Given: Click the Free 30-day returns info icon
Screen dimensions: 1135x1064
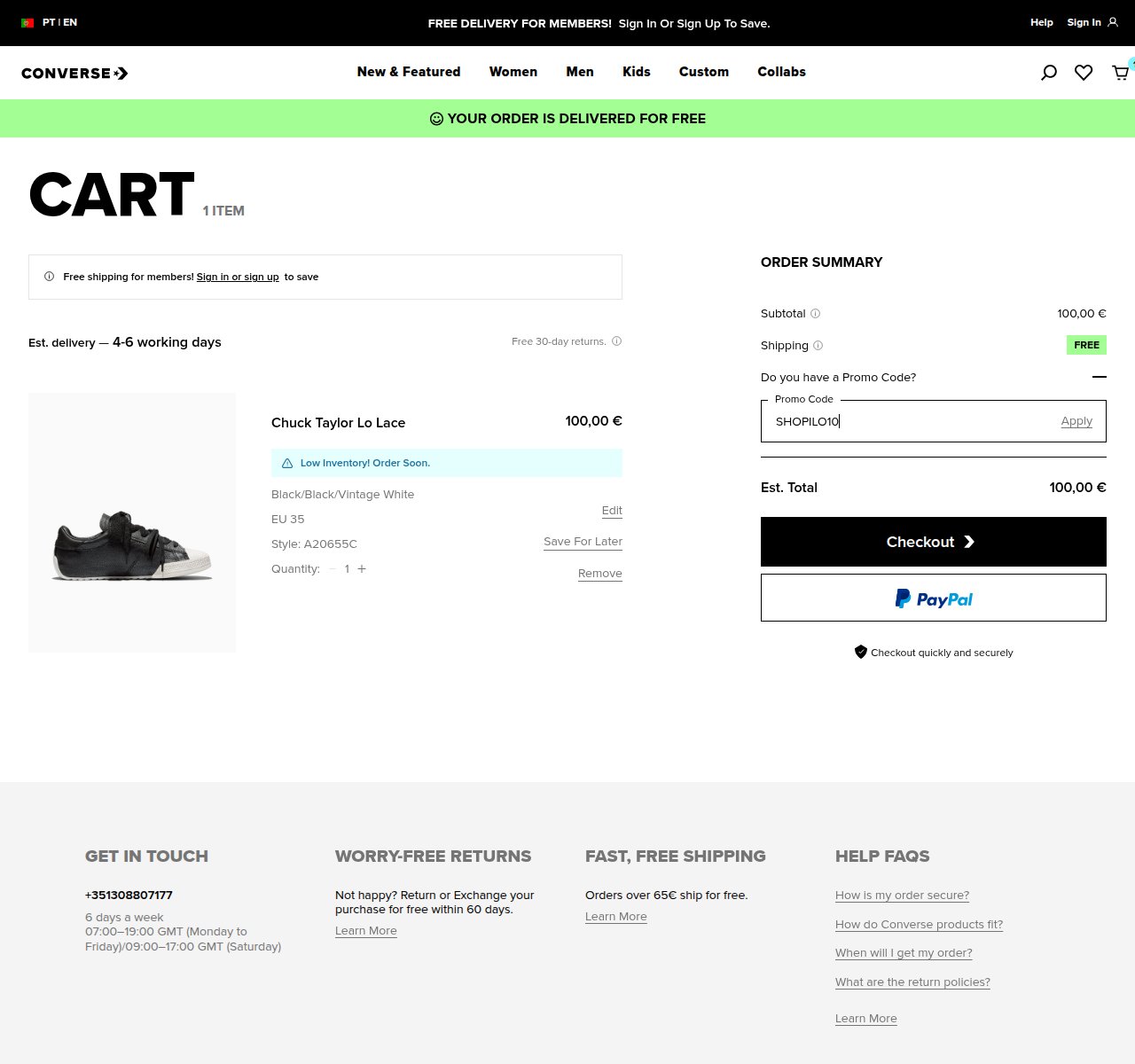Looking at the screenshot, I should coord(617,340).
